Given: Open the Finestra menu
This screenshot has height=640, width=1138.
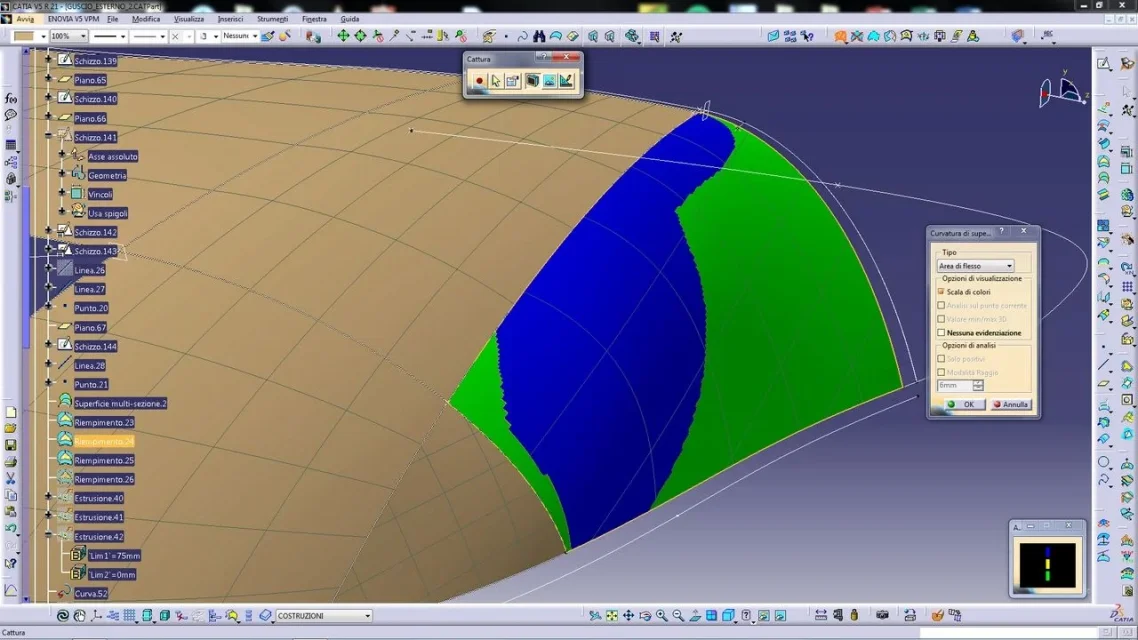Looking at the screenshot, I should coord(314,19).
